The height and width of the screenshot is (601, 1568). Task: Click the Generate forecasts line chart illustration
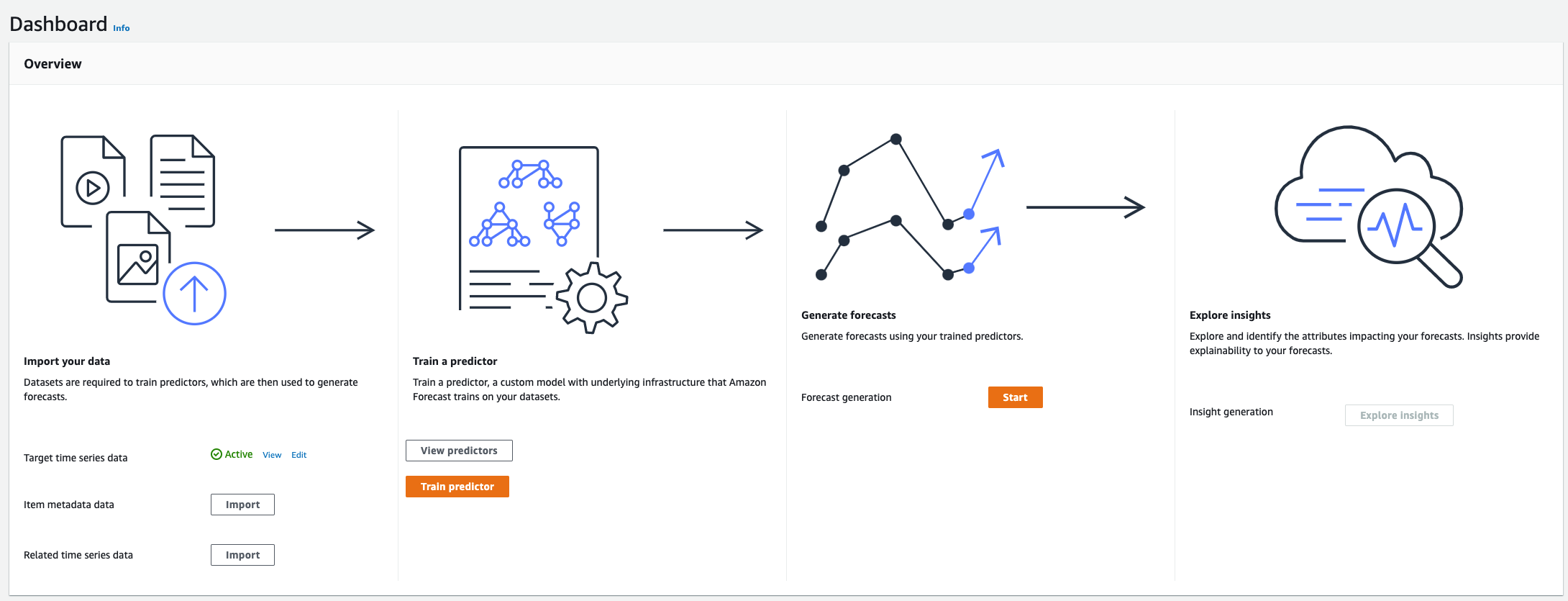point(912,207)
